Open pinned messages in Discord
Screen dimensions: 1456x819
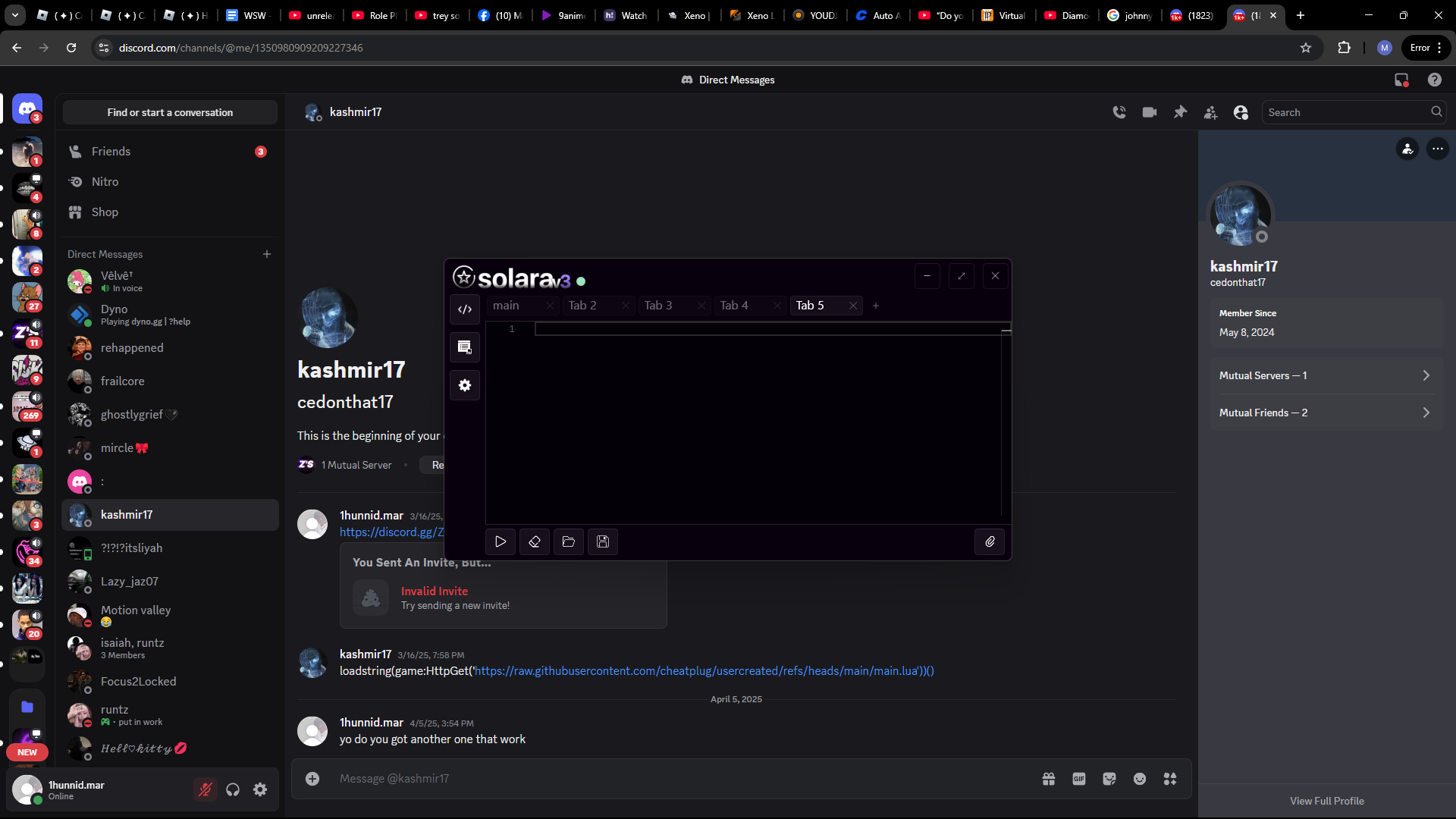(1180, 112)
